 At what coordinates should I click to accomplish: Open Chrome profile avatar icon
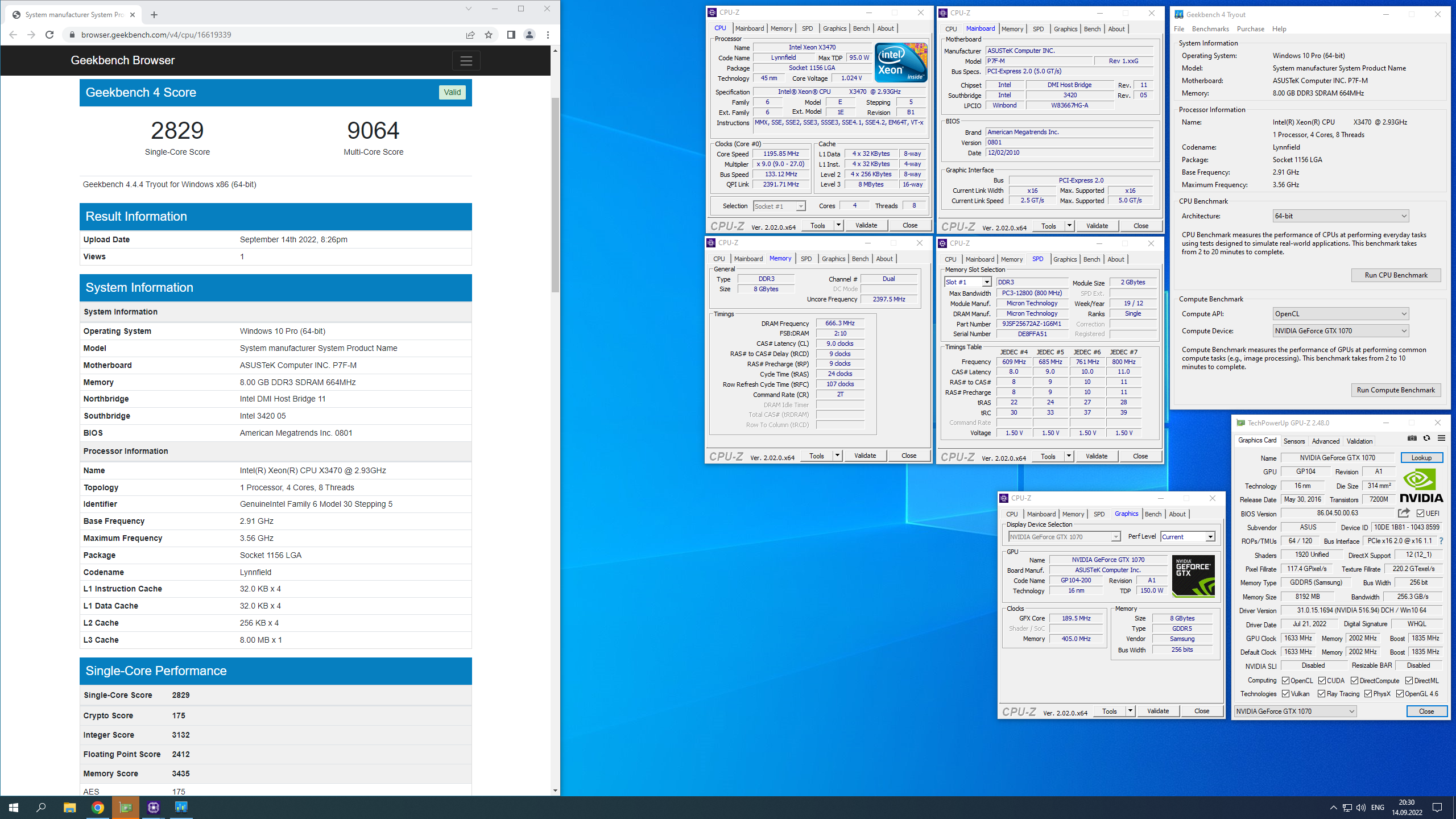coord(530,35)
